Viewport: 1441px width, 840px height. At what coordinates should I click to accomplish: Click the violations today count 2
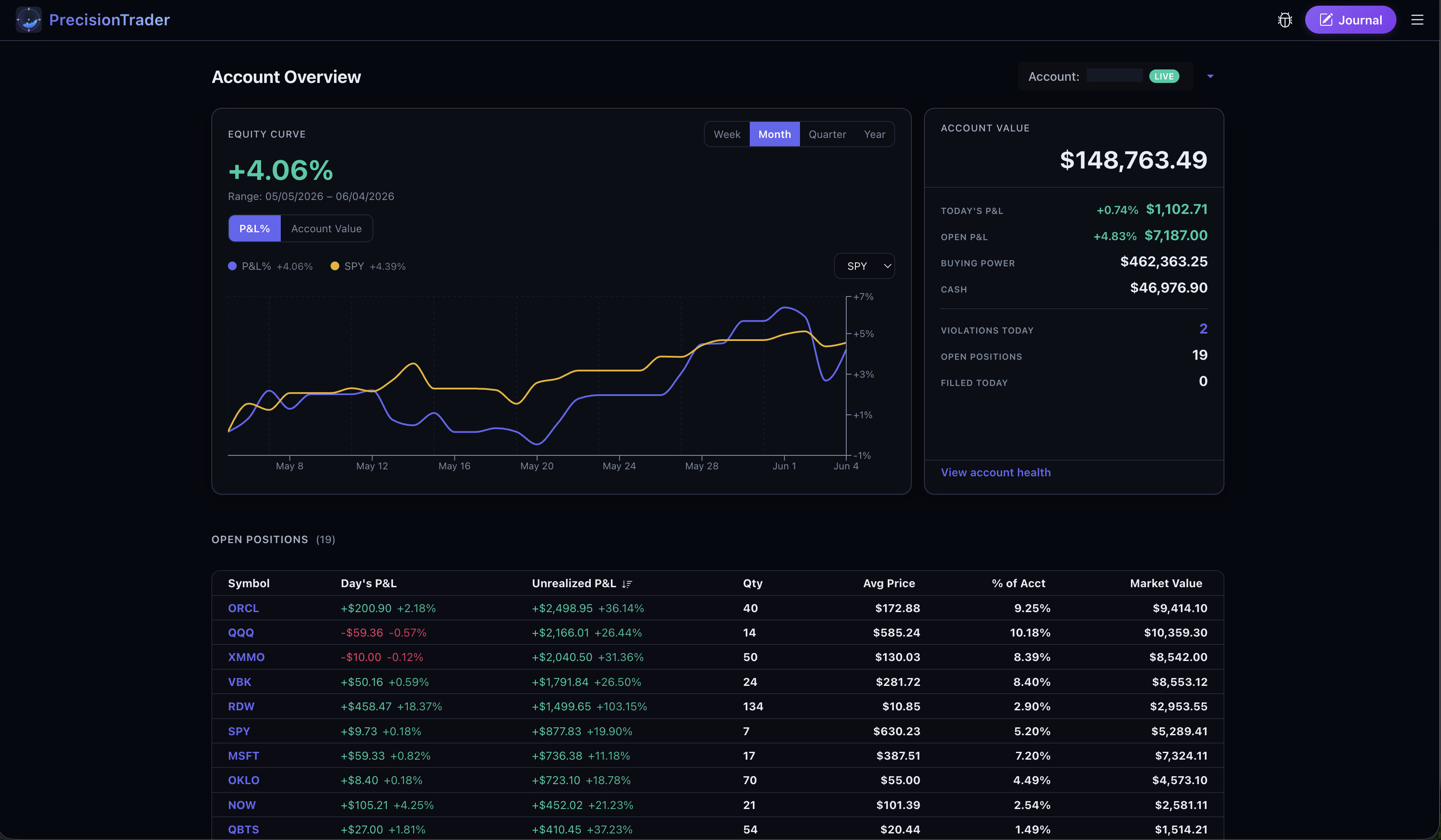(x=1203, y=329)
